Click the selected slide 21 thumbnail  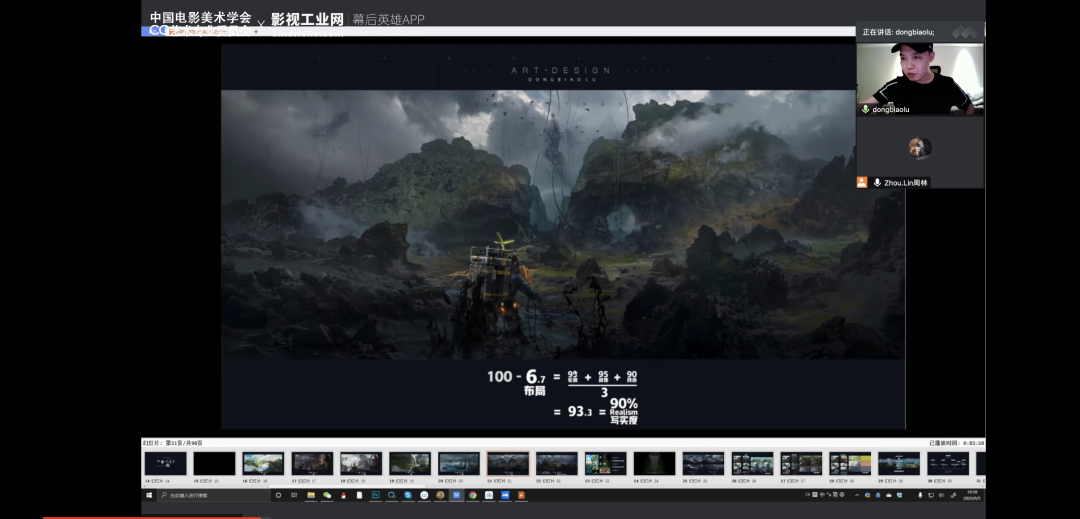point(508,464)
